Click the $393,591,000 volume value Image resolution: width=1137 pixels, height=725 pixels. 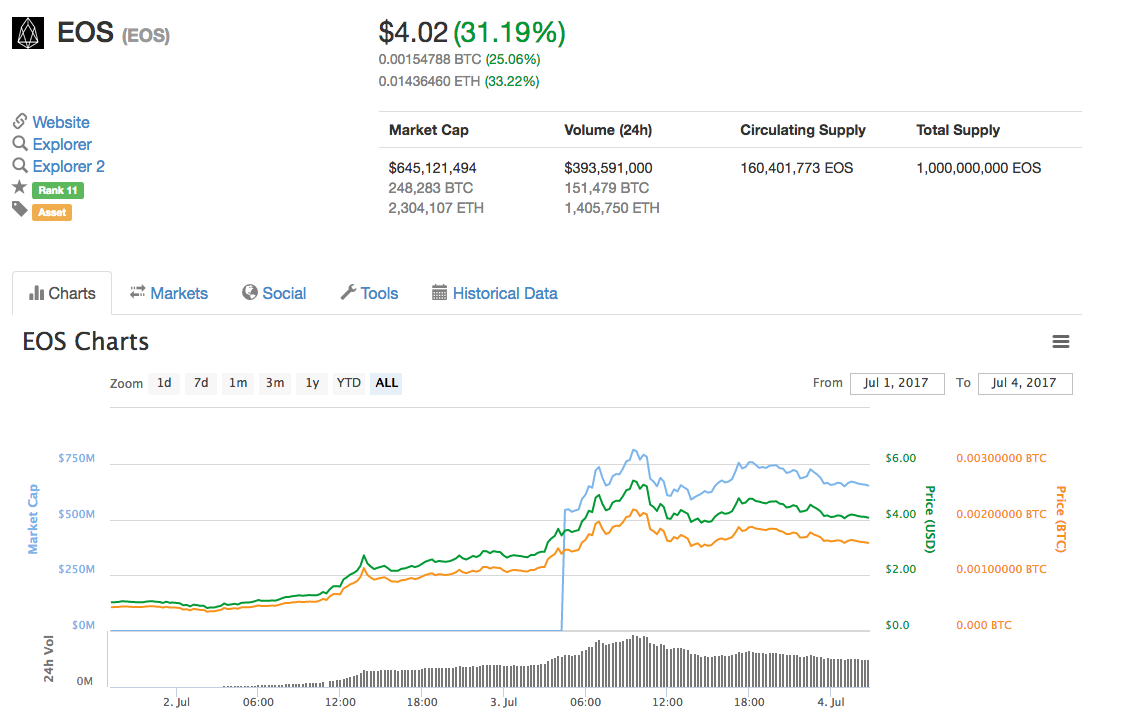(608, 168)
